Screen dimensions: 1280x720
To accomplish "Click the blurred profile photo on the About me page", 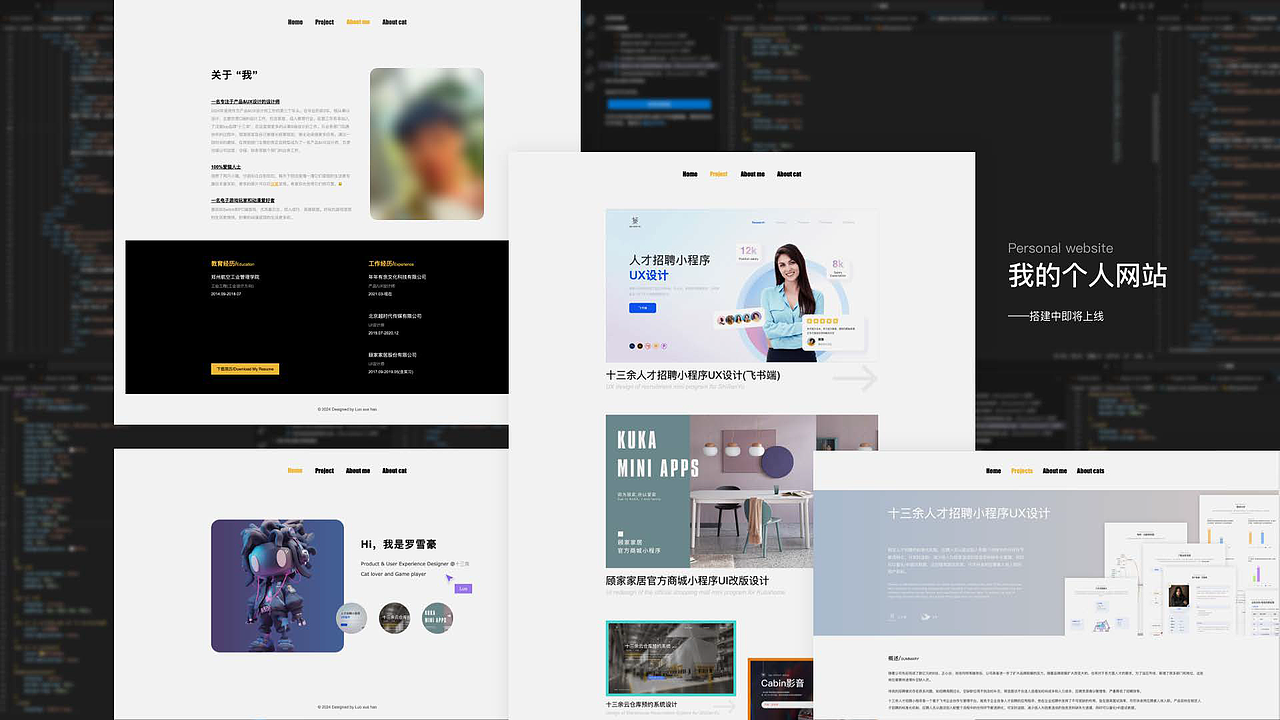I will 427,144.
